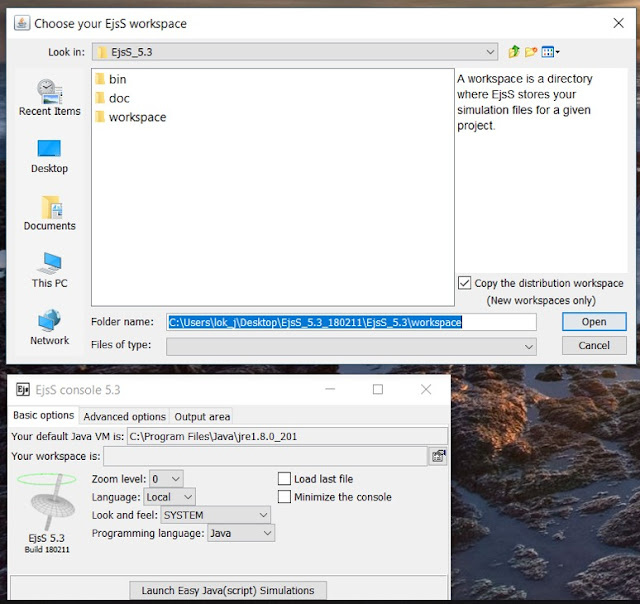Select Network in the sidebar
The height and width of the screenshot is (604, 640).
[49, 327]
